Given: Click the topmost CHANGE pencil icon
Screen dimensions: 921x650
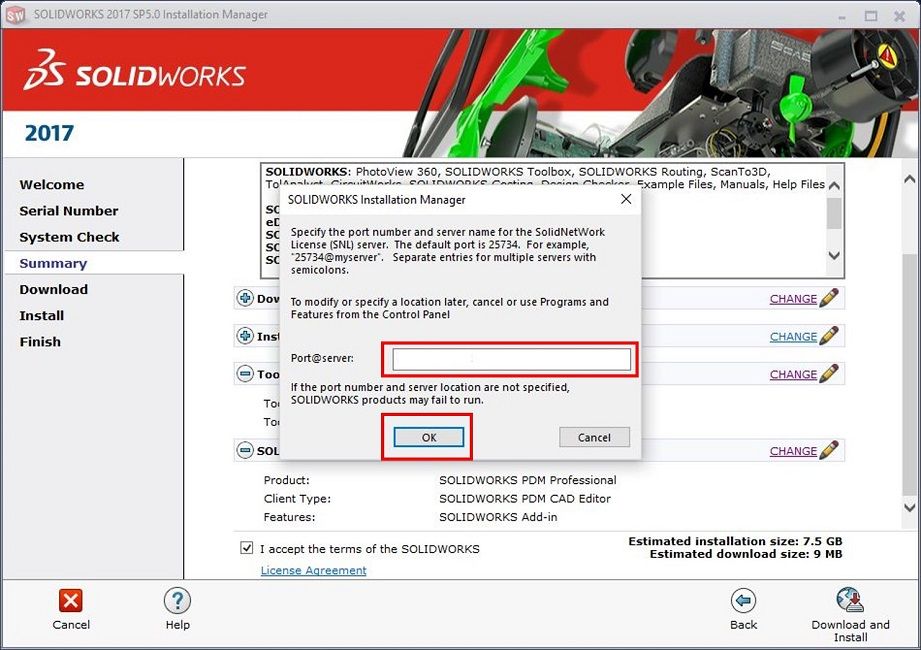Looking at the screenshot, I should tap(829, 298).
